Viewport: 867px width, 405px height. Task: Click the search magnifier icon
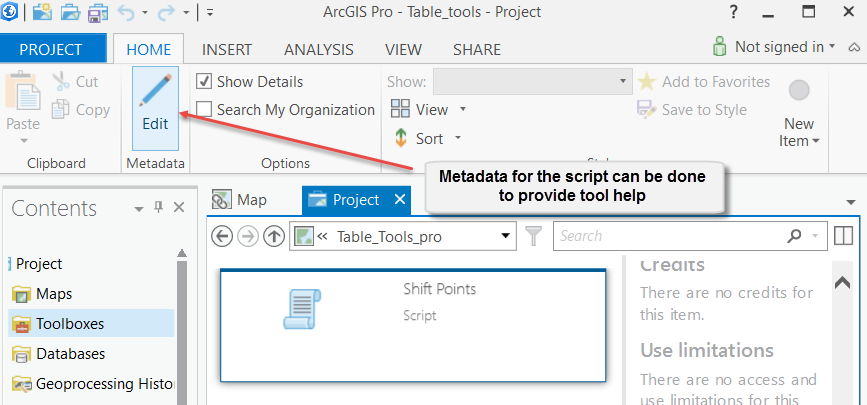(x=794, y=236)
